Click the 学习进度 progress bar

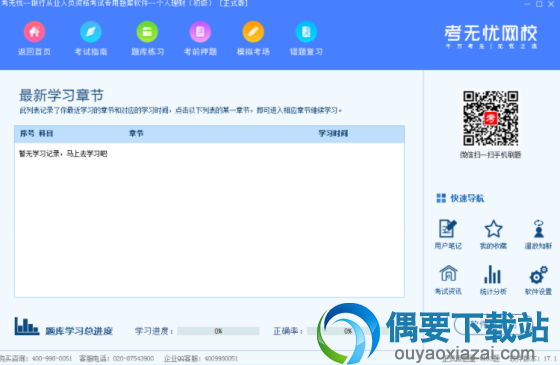(218, 331)
